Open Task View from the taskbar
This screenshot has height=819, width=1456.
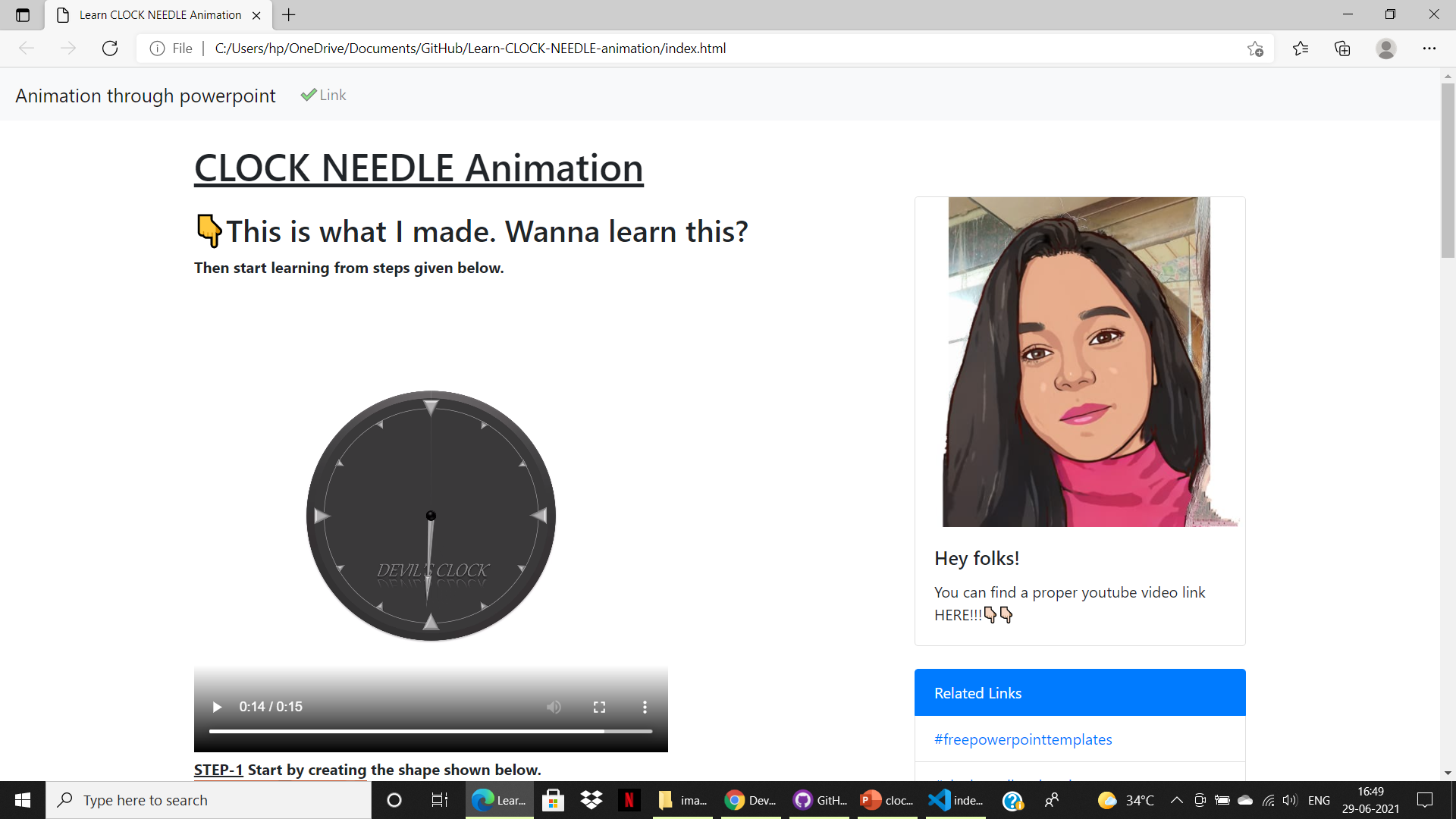tap(438, 800)
